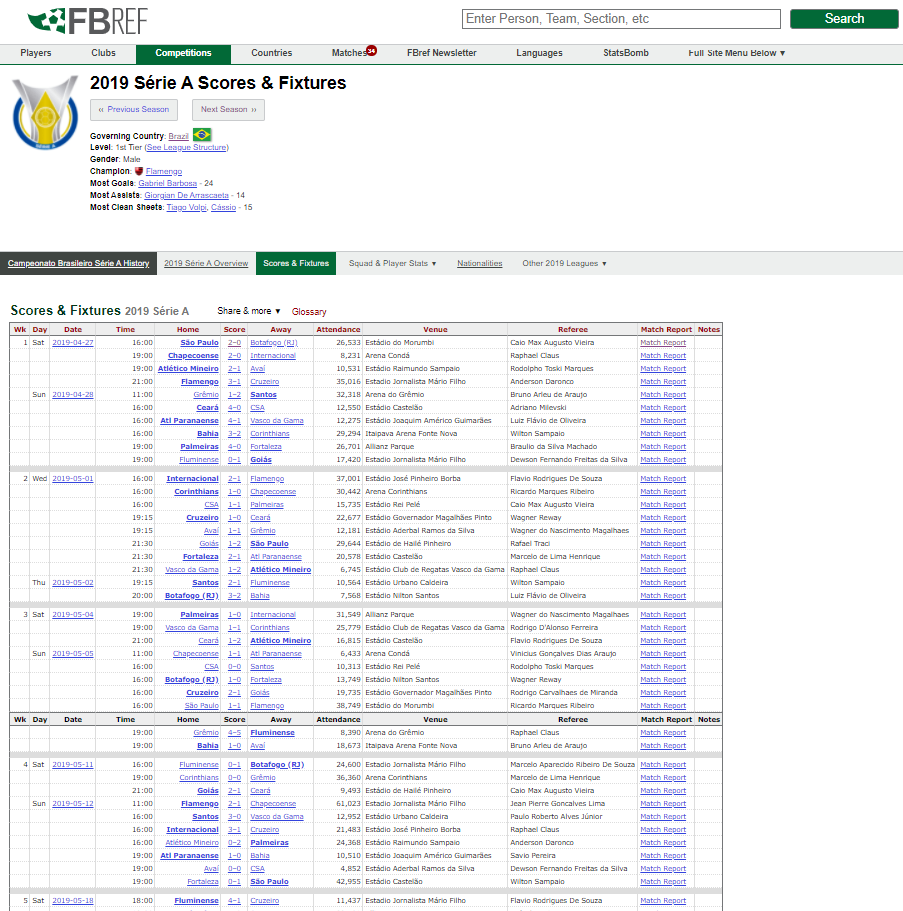Viewport: 903px width, 911px height.
Task: Expand Other 2019 Leagues dropdown
Action: (x=564, y=263)
